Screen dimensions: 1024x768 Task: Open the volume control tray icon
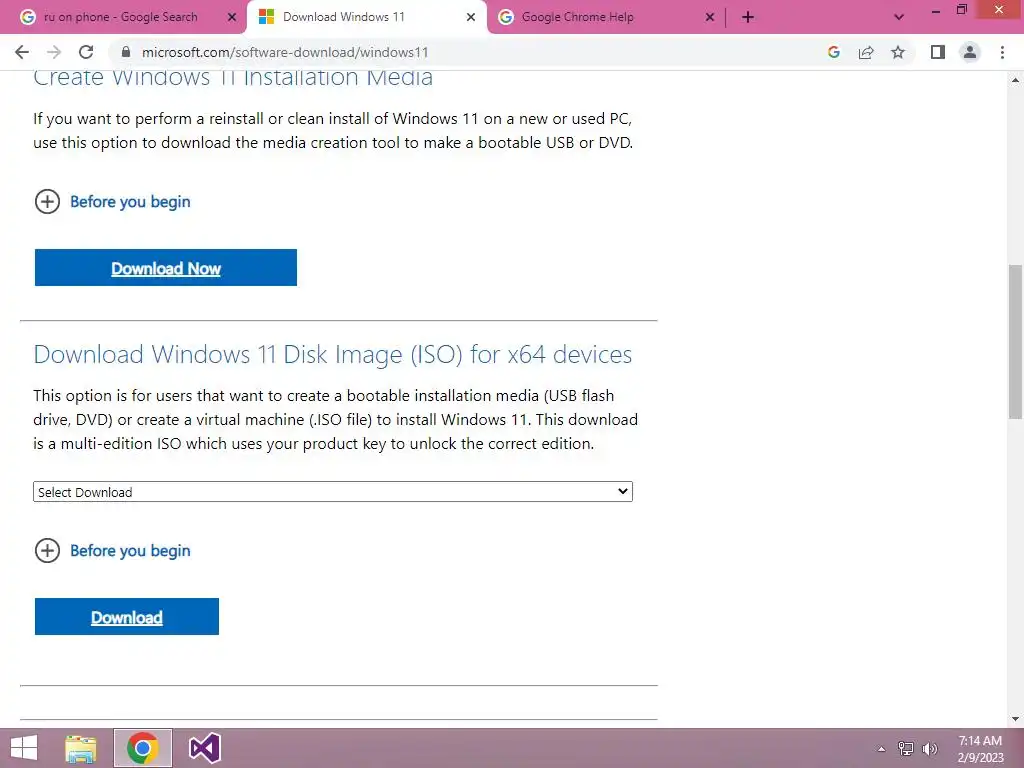(930, 749)
